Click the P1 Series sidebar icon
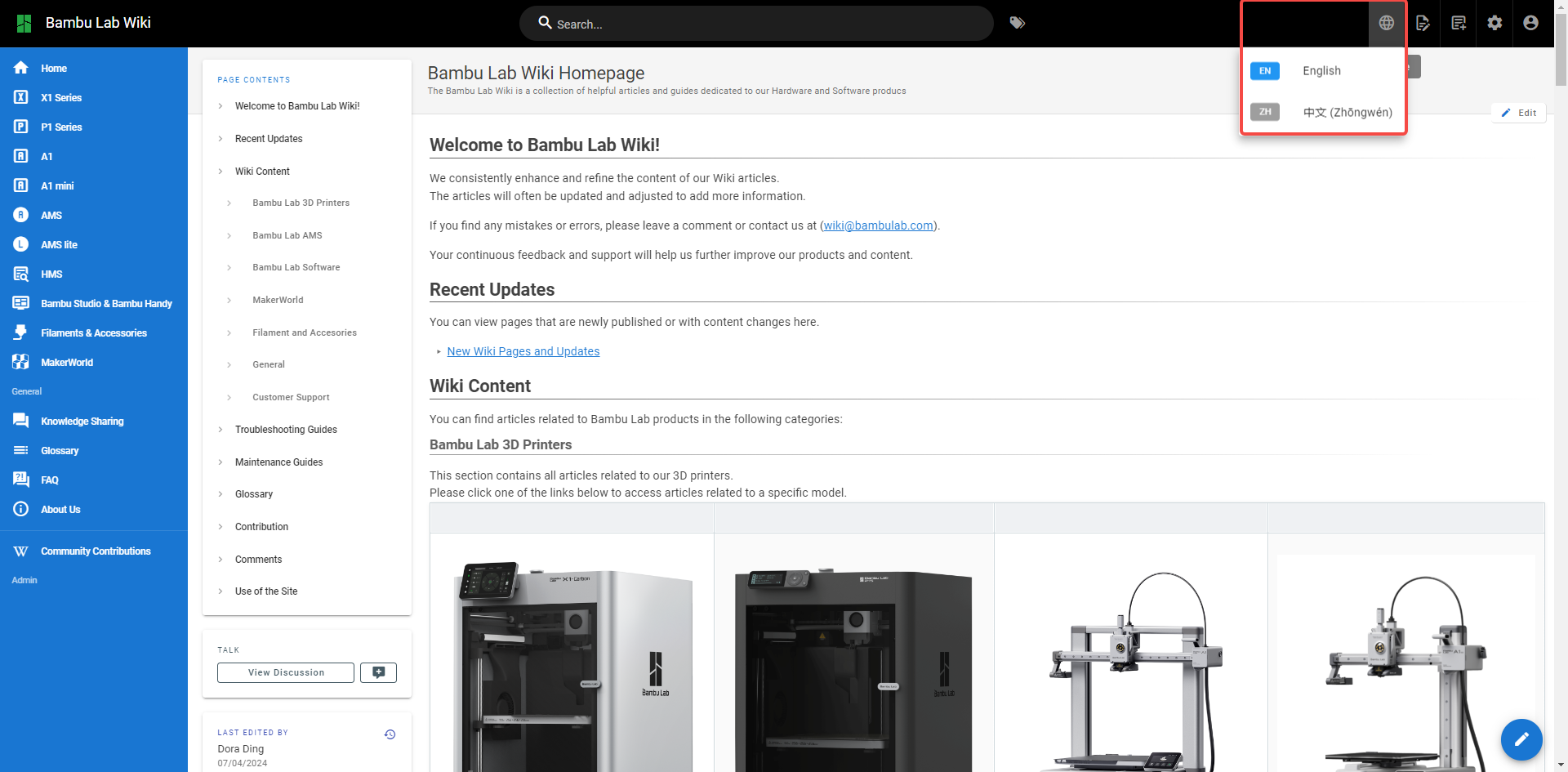This screenshot has height=772, width=1568. [x=21, y=127]
